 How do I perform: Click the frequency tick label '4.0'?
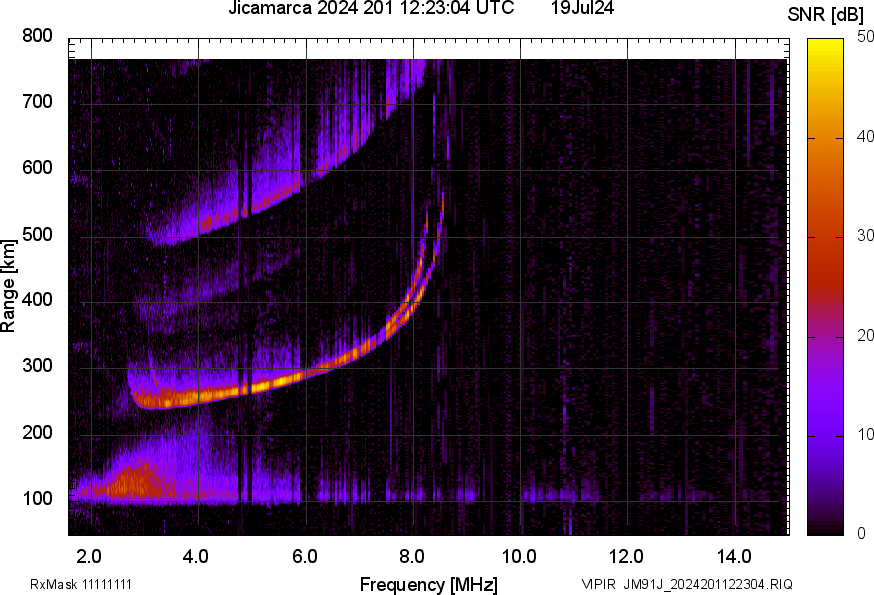[x=196, y=556]
